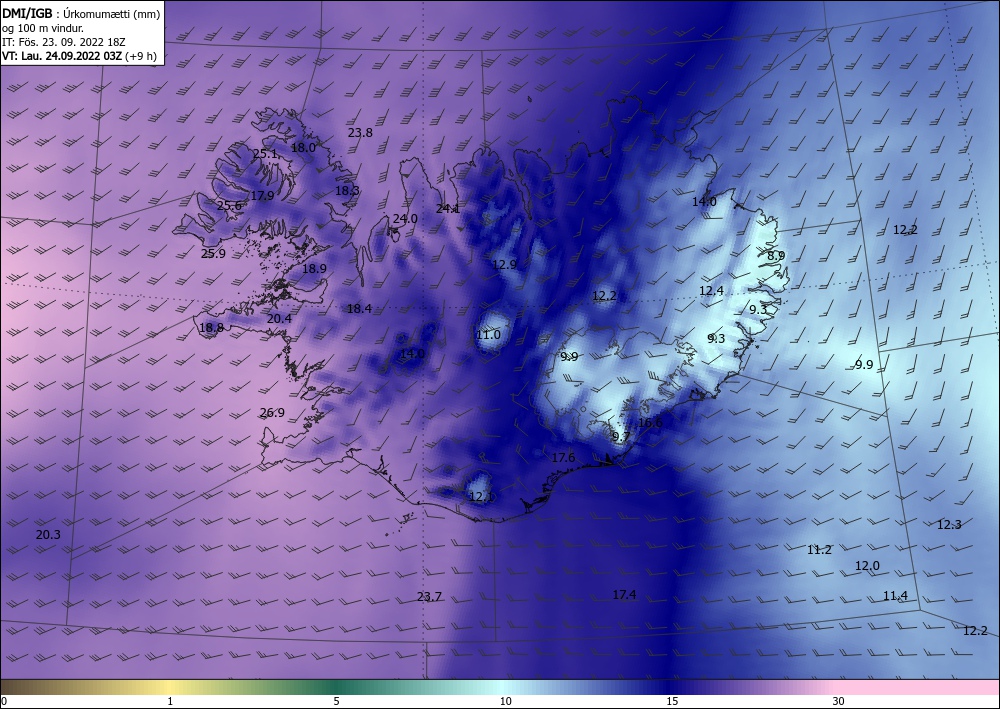Image resolution: width=1000 pixels, height=709 pixels.
Task: Click the 17.6 value label
Action: (x=563, y=457)
